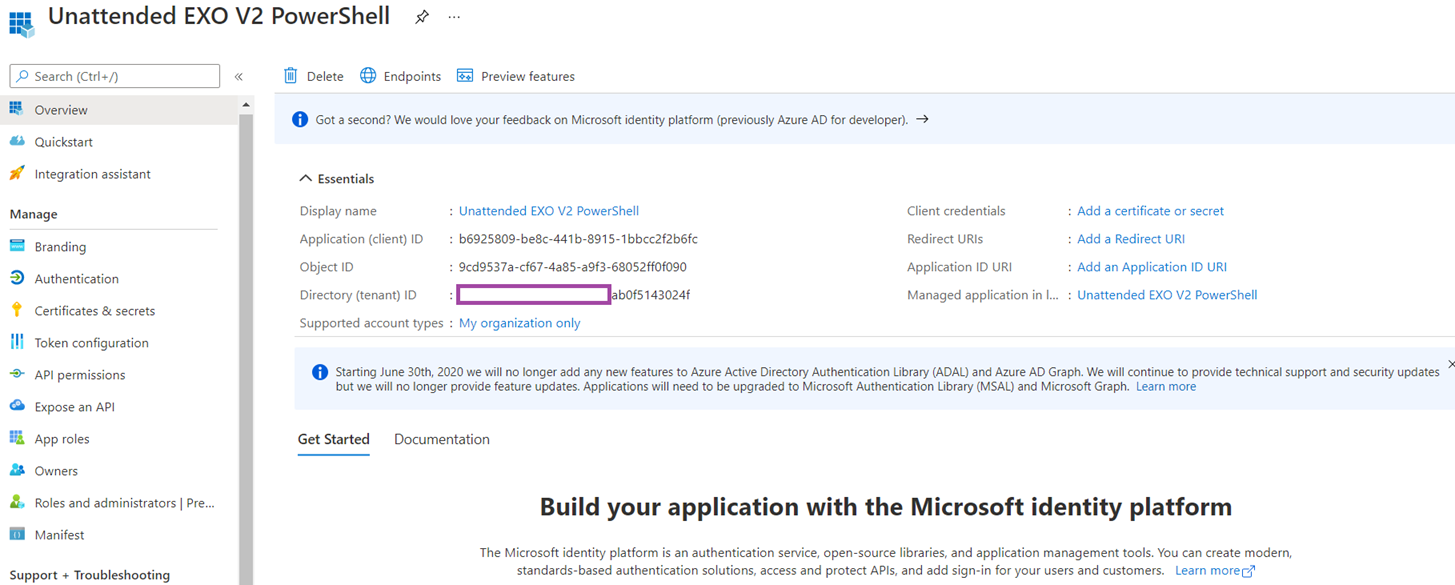Click the Preview features icon

pyautogui.click(x=465, y=76)
